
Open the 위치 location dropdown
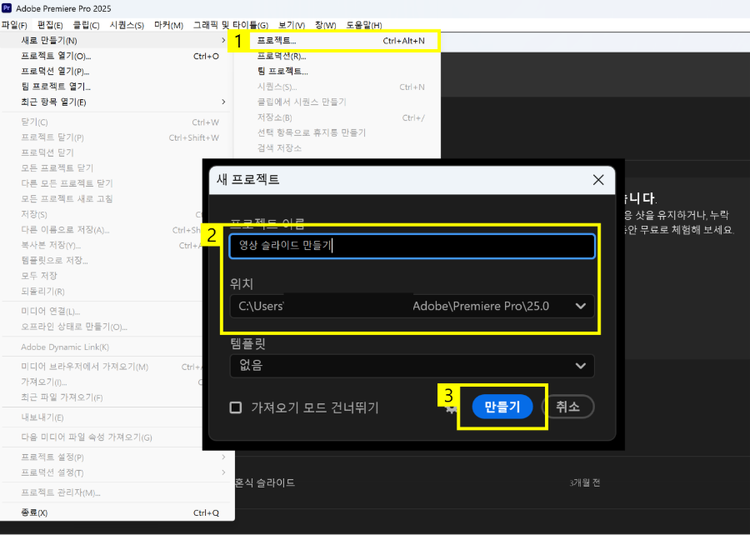pyautogui.click(x=412, y=306)
